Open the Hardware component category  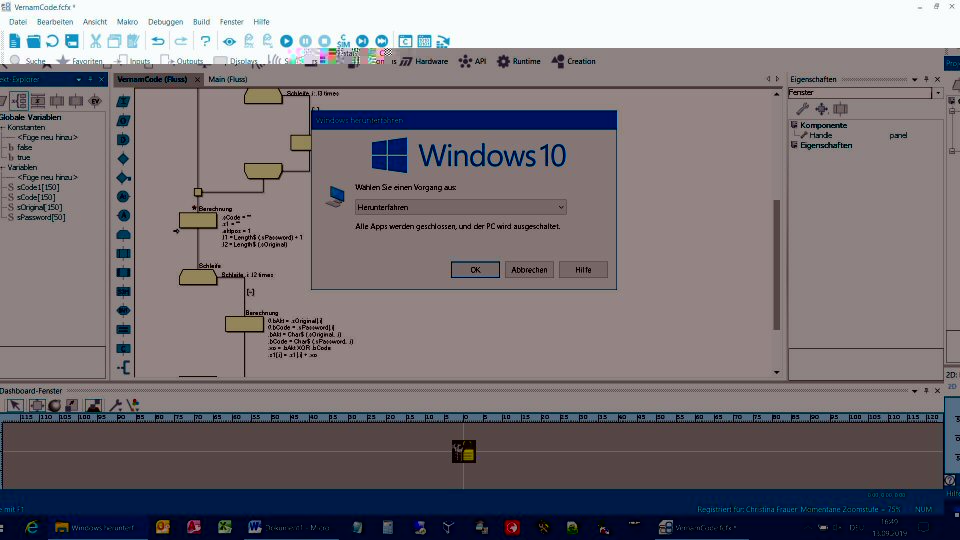click(424, 61)
